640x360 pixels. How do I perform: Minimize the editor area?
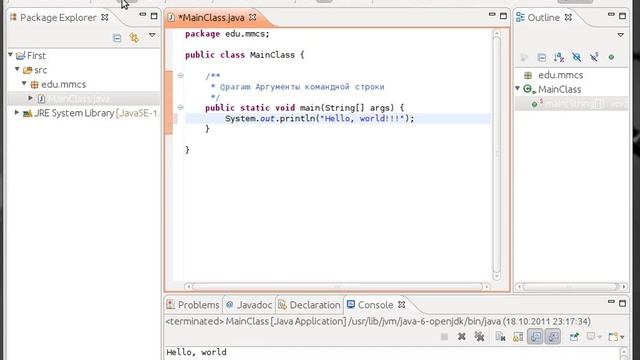coord(492,15)
